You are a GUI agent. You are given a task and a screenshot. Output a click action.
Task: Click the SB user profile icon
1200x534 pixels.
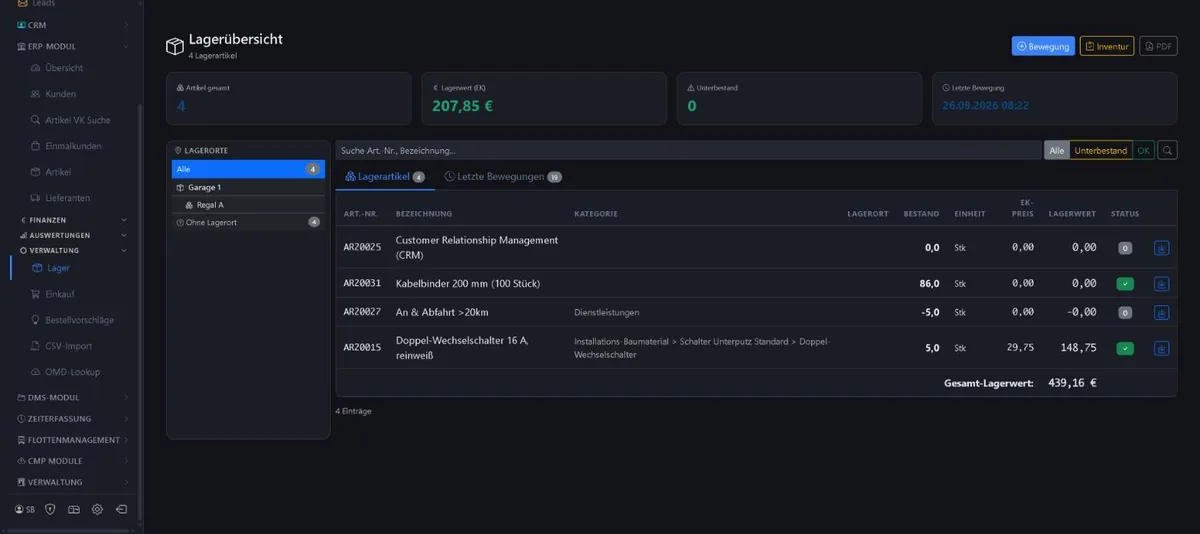pyautogui.click(x=24, y=509)
